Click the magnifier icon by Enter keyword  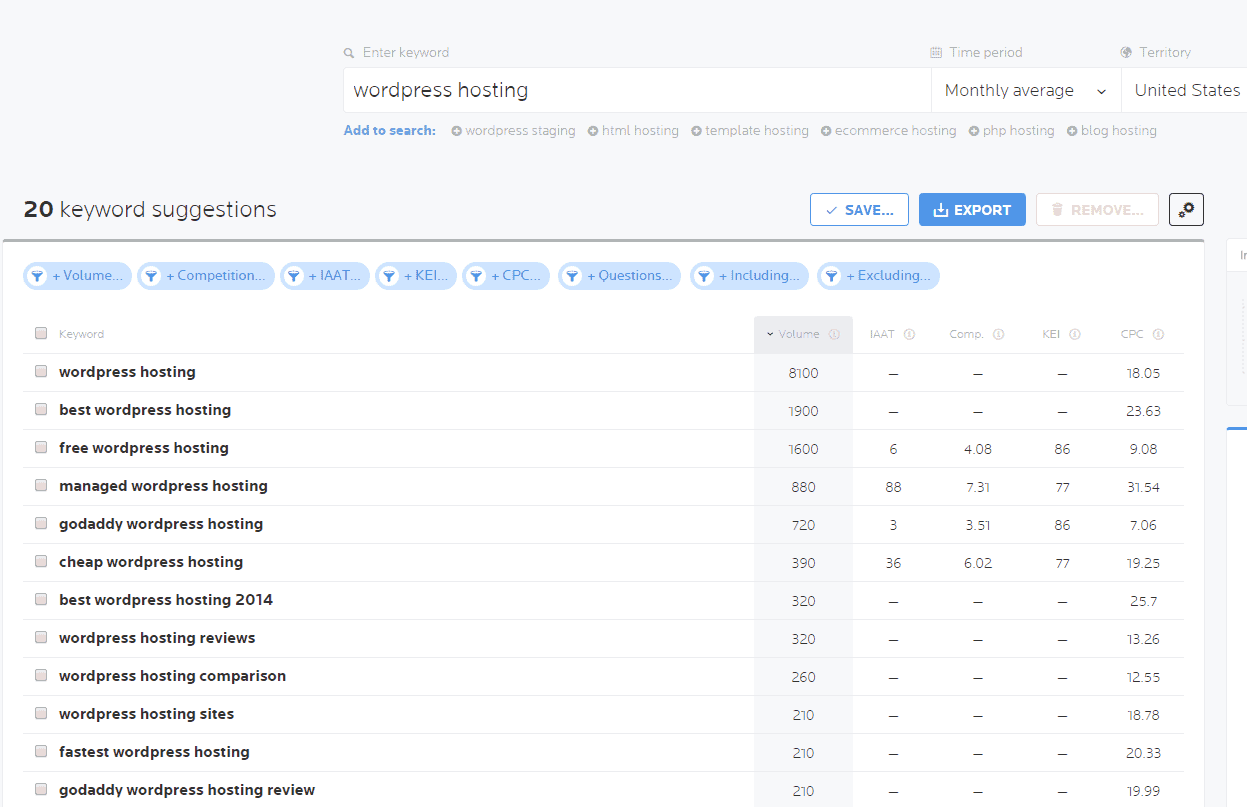pyautogui.click(x=349, y=53)
